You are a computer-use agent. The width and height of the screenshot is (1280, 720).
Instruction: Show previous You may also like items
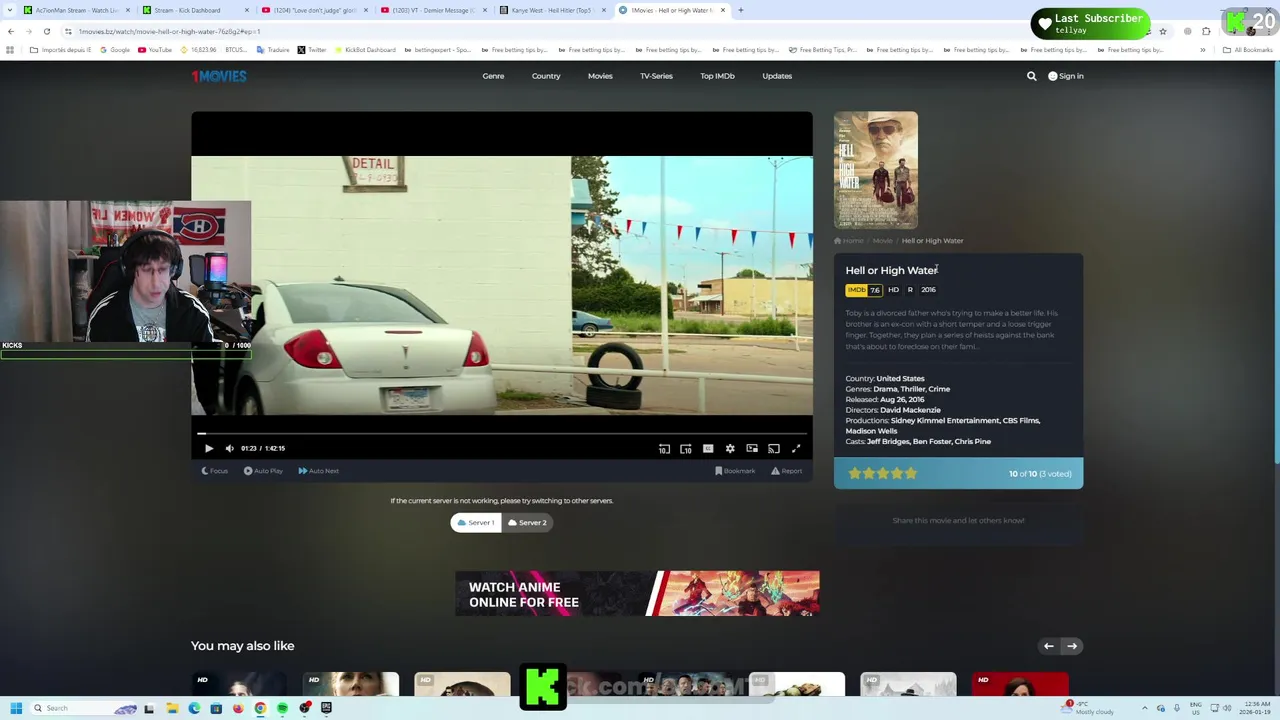[1049, 646]
